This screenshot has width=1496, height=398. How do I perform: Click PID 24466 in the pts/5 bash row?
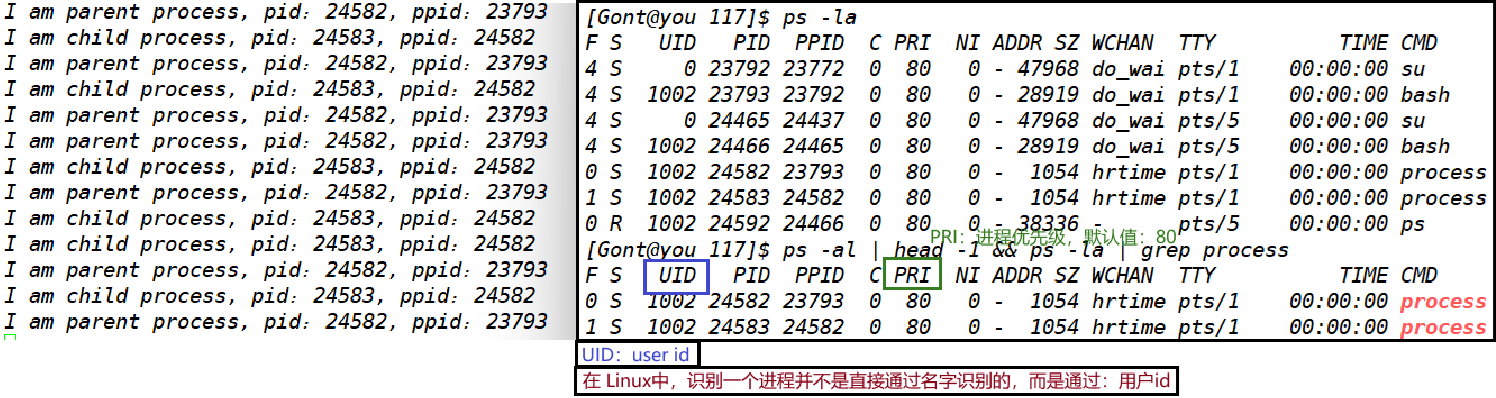click(x=740, y=147)
